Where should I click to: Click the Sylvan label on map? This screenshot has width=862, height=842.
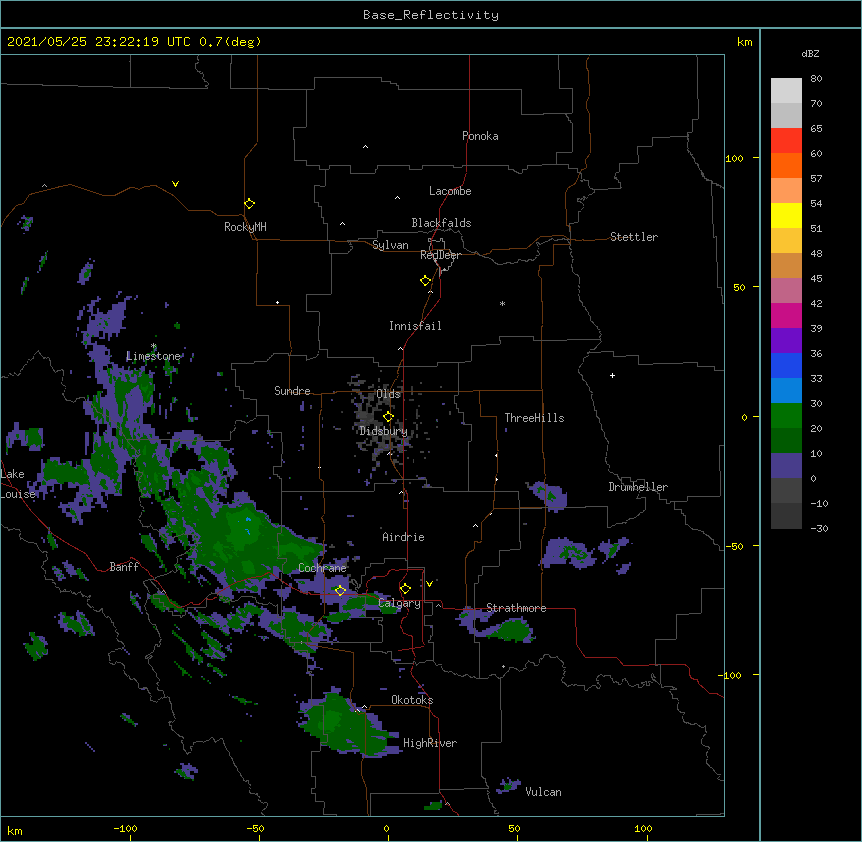[x=390, y=245]
